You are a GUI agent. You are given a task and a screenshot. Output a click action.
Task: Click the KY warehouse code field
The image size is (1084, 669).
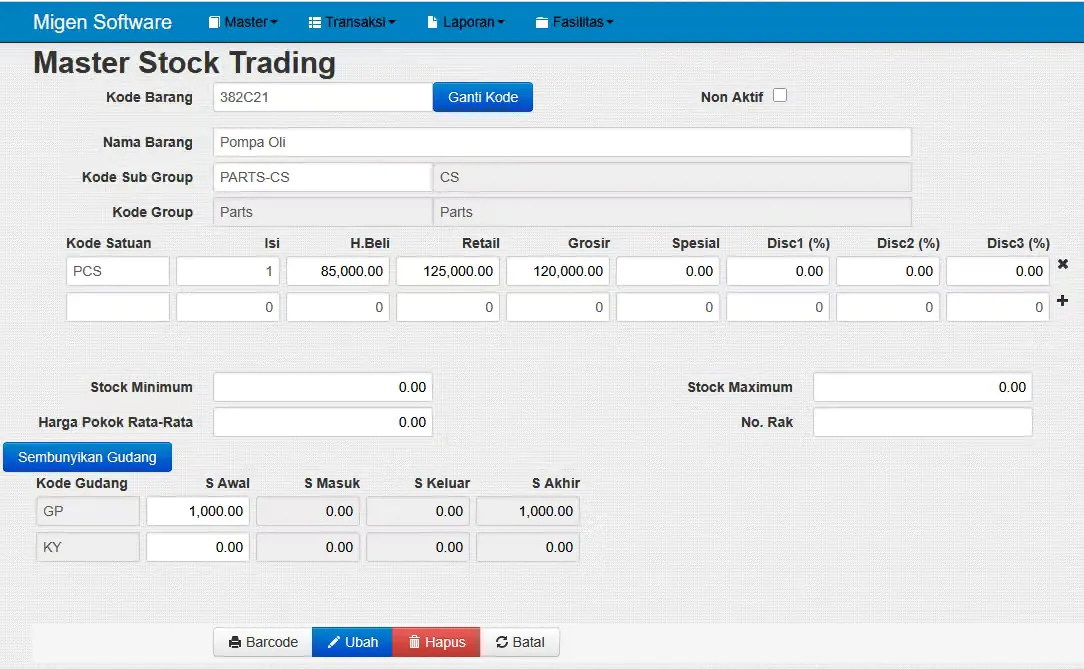pyautogui.click(x=88, y=547)
